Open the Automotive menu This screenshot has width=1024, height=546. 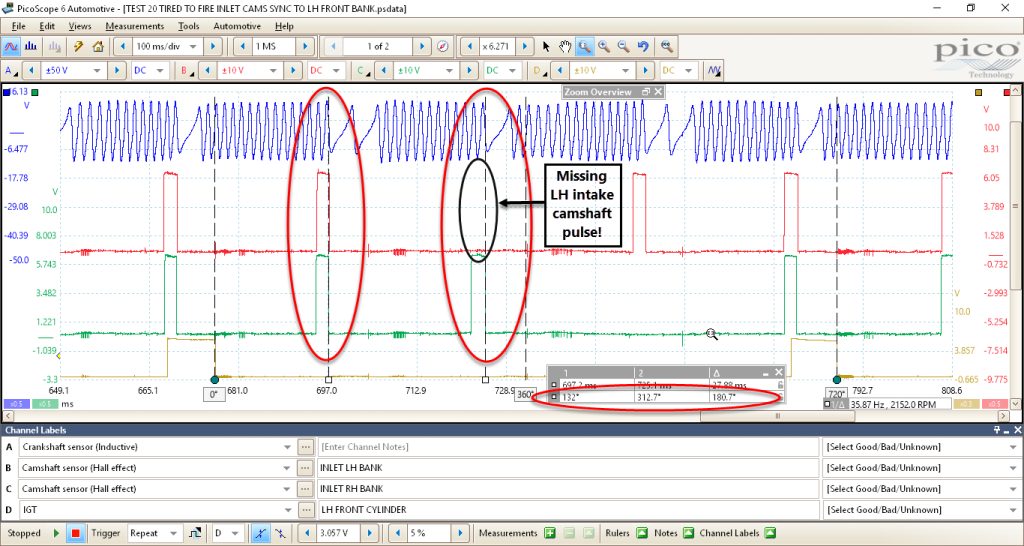point(237,26)
